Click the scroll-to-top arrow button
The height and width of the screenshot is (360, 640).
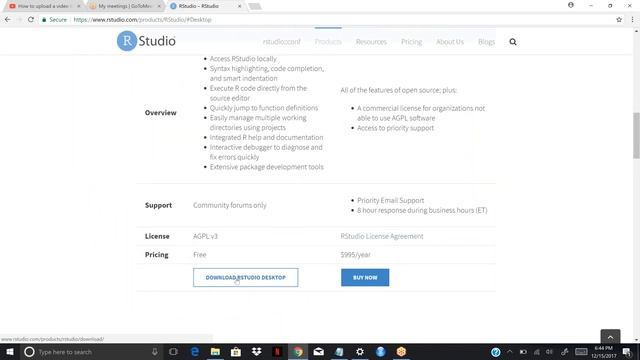click(x=610, y=337)
